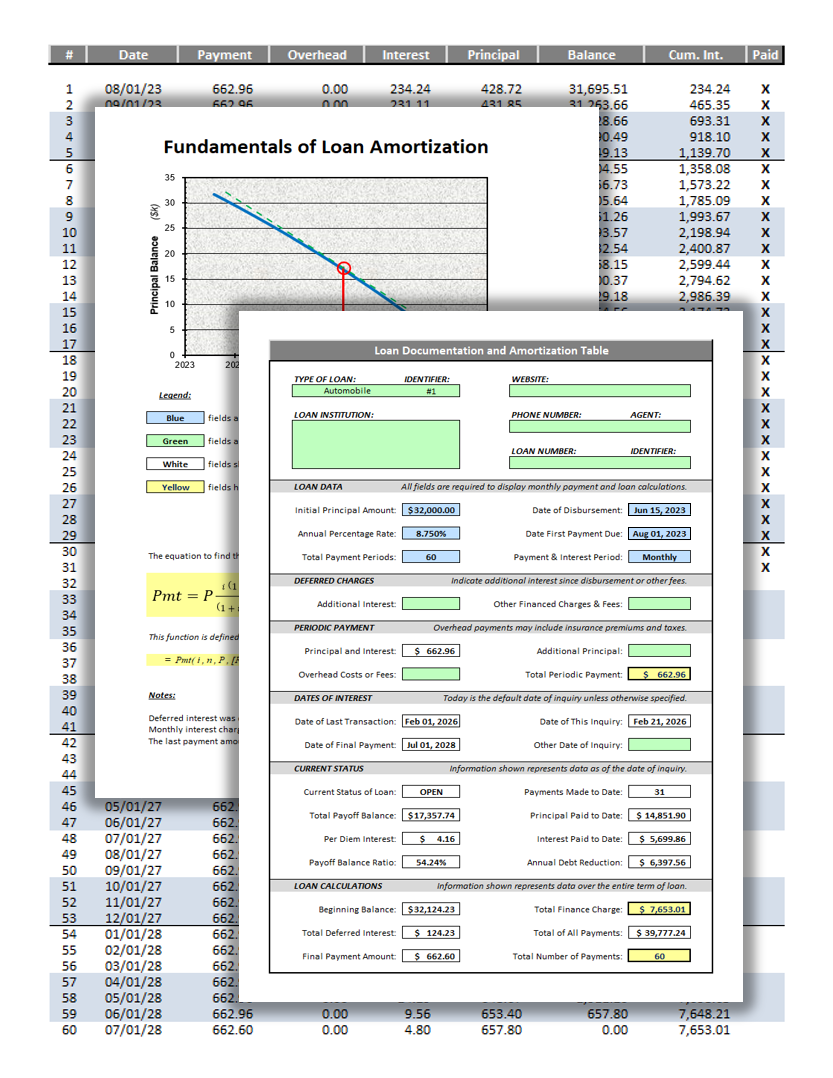The width and height of the screenshot is (833, 1078).
Task: Toggle the Paid mark on payment row 31
Action: coord(766,568)
